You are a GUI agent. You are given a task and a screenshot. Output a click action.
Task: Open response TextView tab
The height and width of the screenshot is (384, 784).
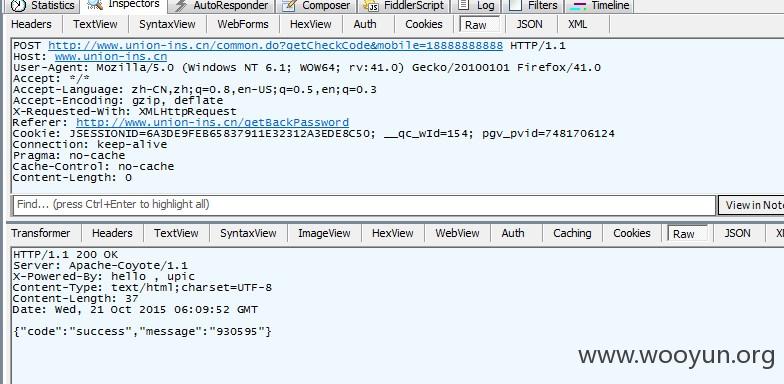[x=176, y=233]
